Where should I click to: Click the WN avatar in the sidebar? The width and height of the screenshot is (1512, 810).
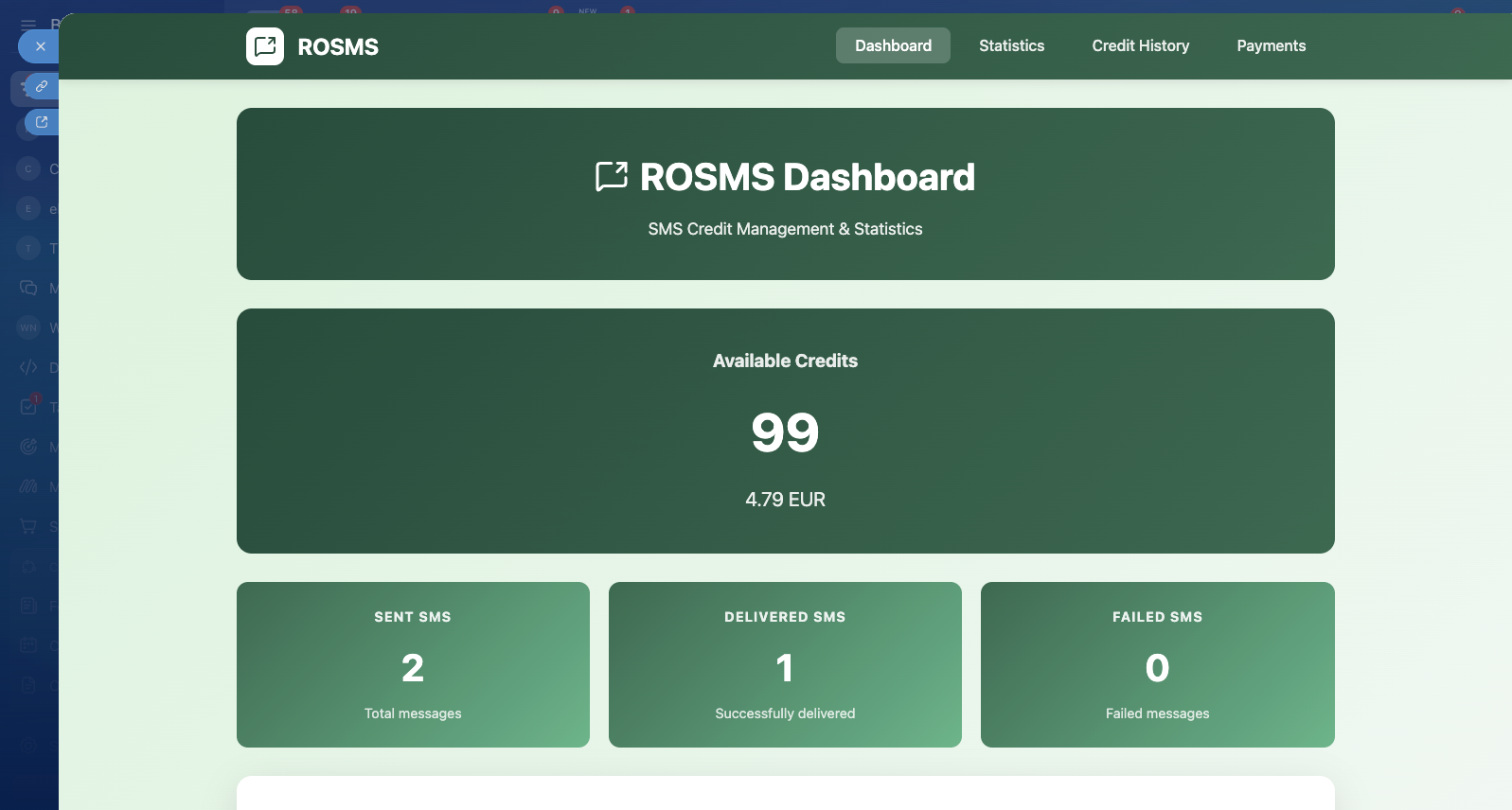click(x=28, y=327)
